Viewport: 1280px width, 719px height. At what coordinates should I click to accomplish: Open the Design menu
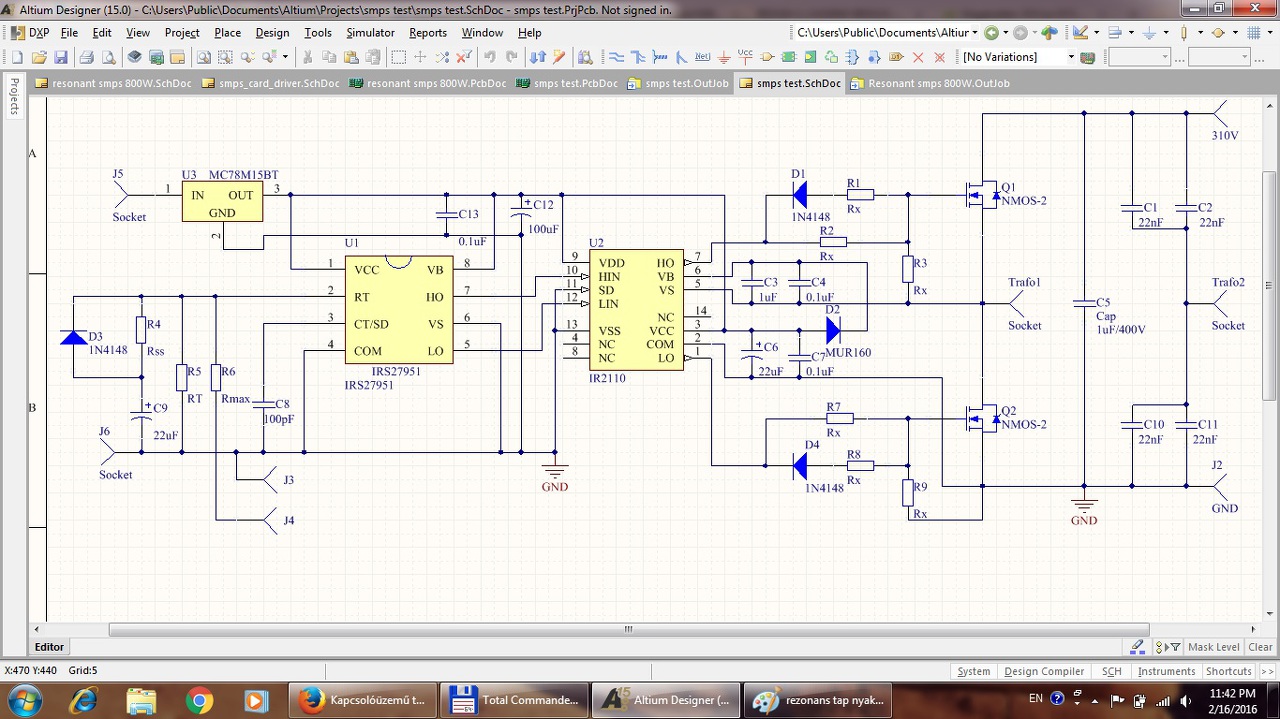tap(272, 33)
